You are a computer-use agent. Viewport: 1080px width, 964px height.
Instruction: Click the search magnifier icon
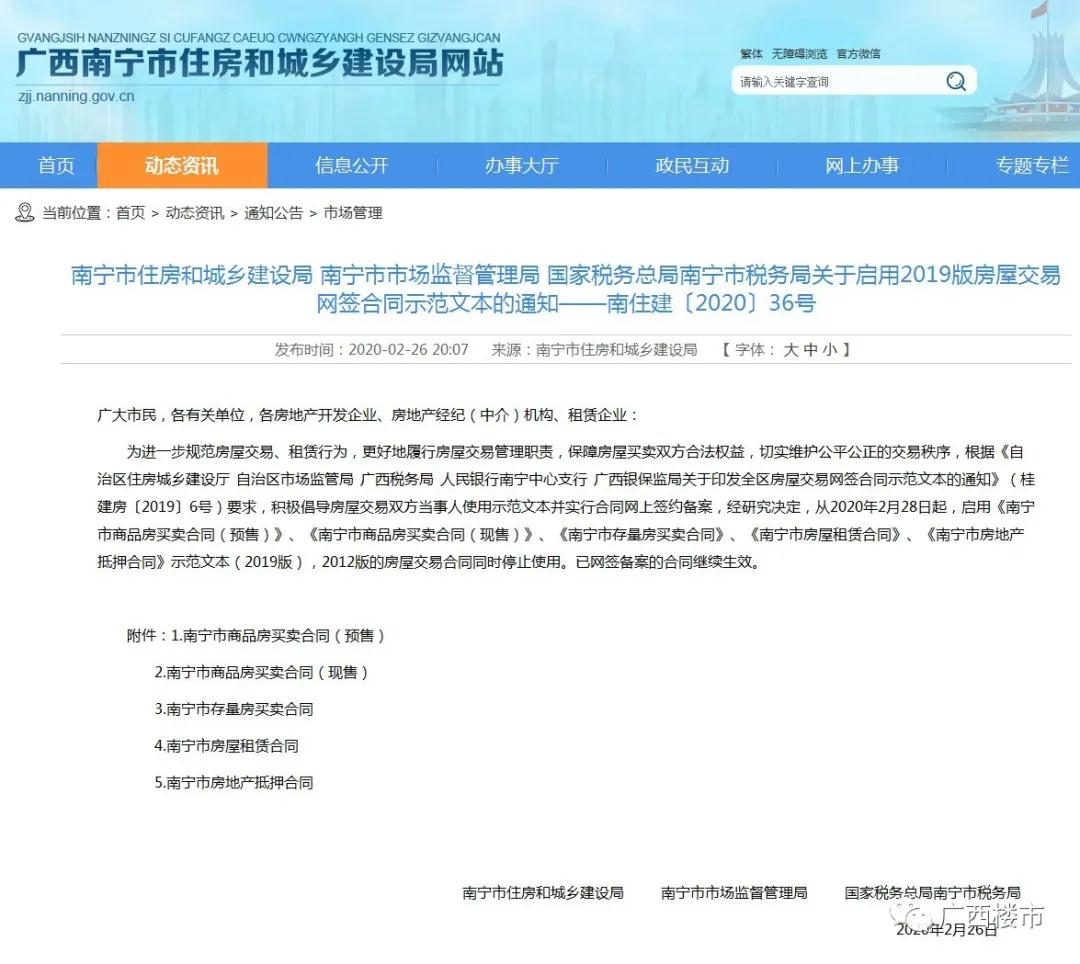pos(956,82)
